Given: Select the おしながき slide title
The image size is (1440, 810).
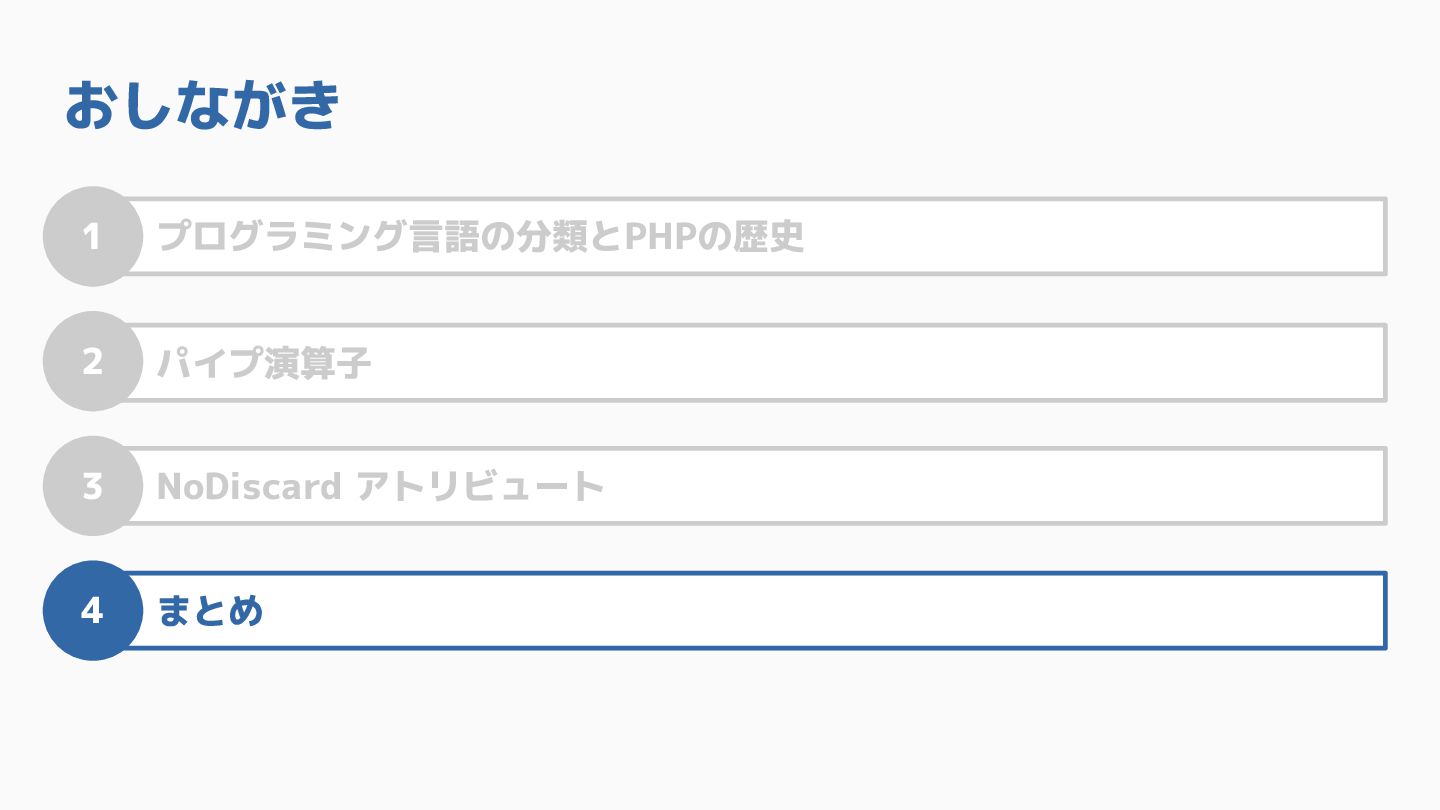Looking at the screenshot, I should 203,106.
